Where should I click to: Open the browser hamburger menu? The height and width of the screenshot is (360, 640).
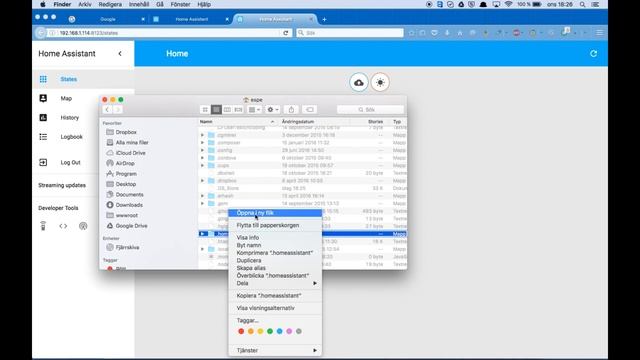pos(599,33)
